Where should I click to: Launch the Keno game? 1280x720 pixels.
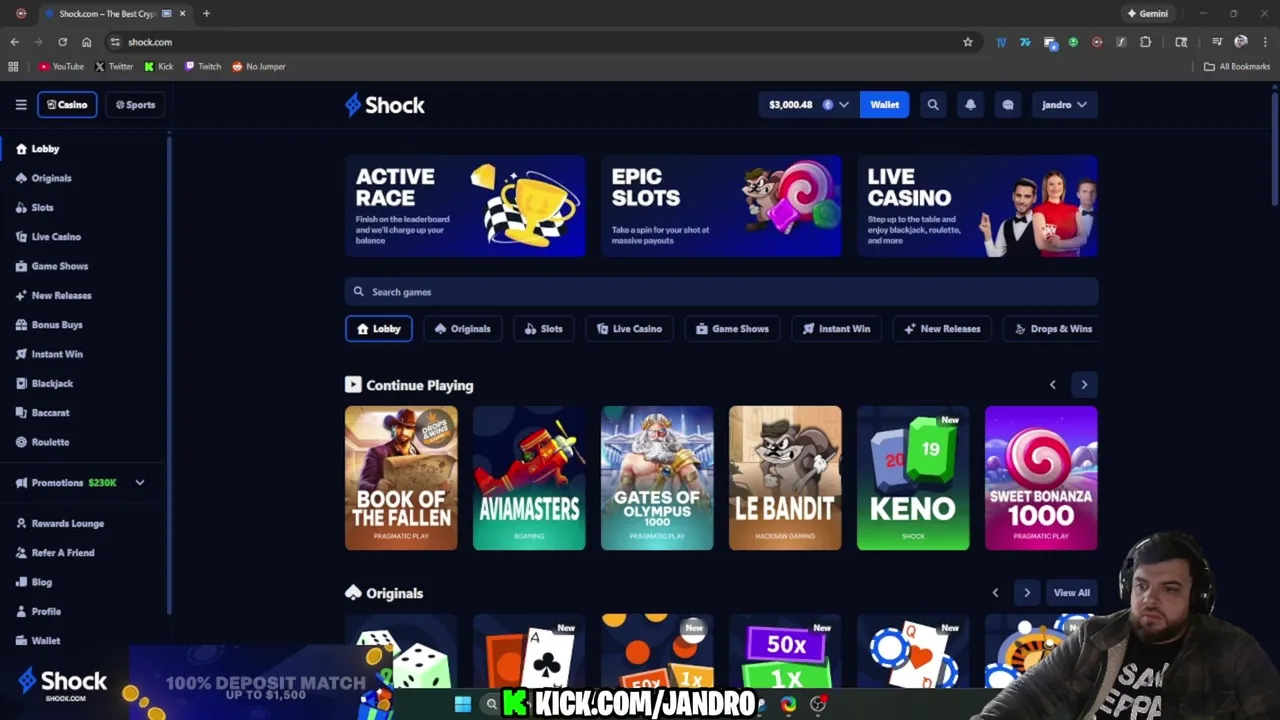pos(913,478)
